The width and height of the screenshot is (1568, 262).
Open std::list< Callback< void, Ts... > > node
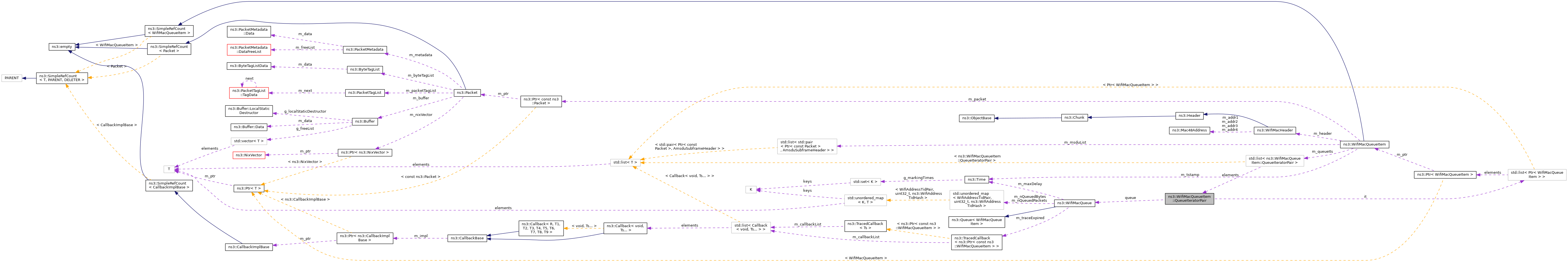(x=751, y=228)
